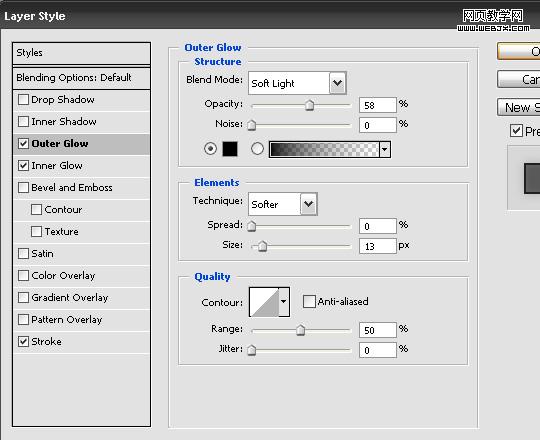Image resolution: width=540 pixels, height=440 pixels.
Task: Click the New Style button
Action: click(519, 107)
